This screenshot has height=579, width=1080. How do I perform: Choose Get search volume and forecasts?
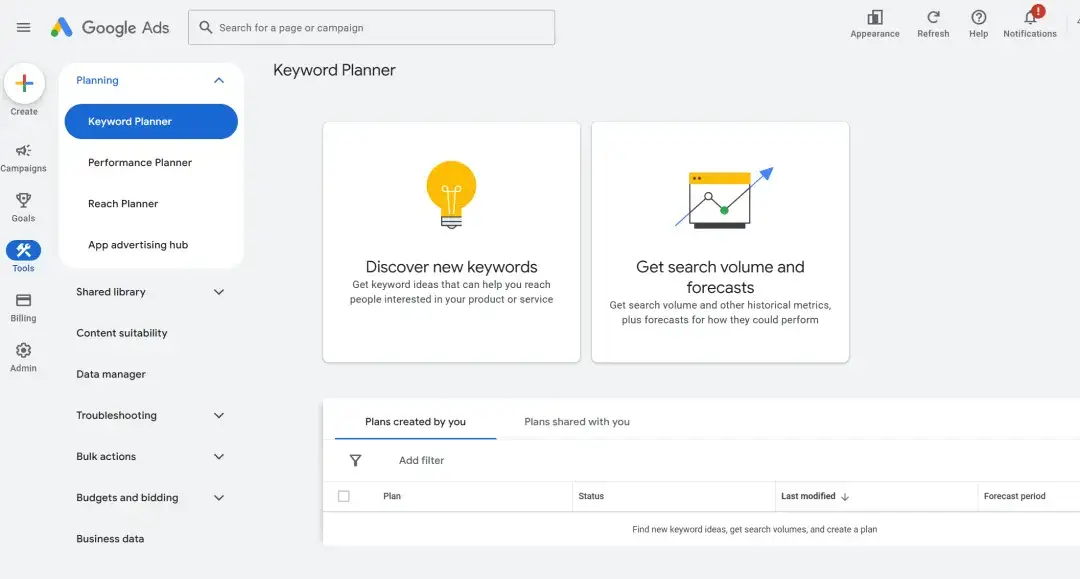point(720,242)
